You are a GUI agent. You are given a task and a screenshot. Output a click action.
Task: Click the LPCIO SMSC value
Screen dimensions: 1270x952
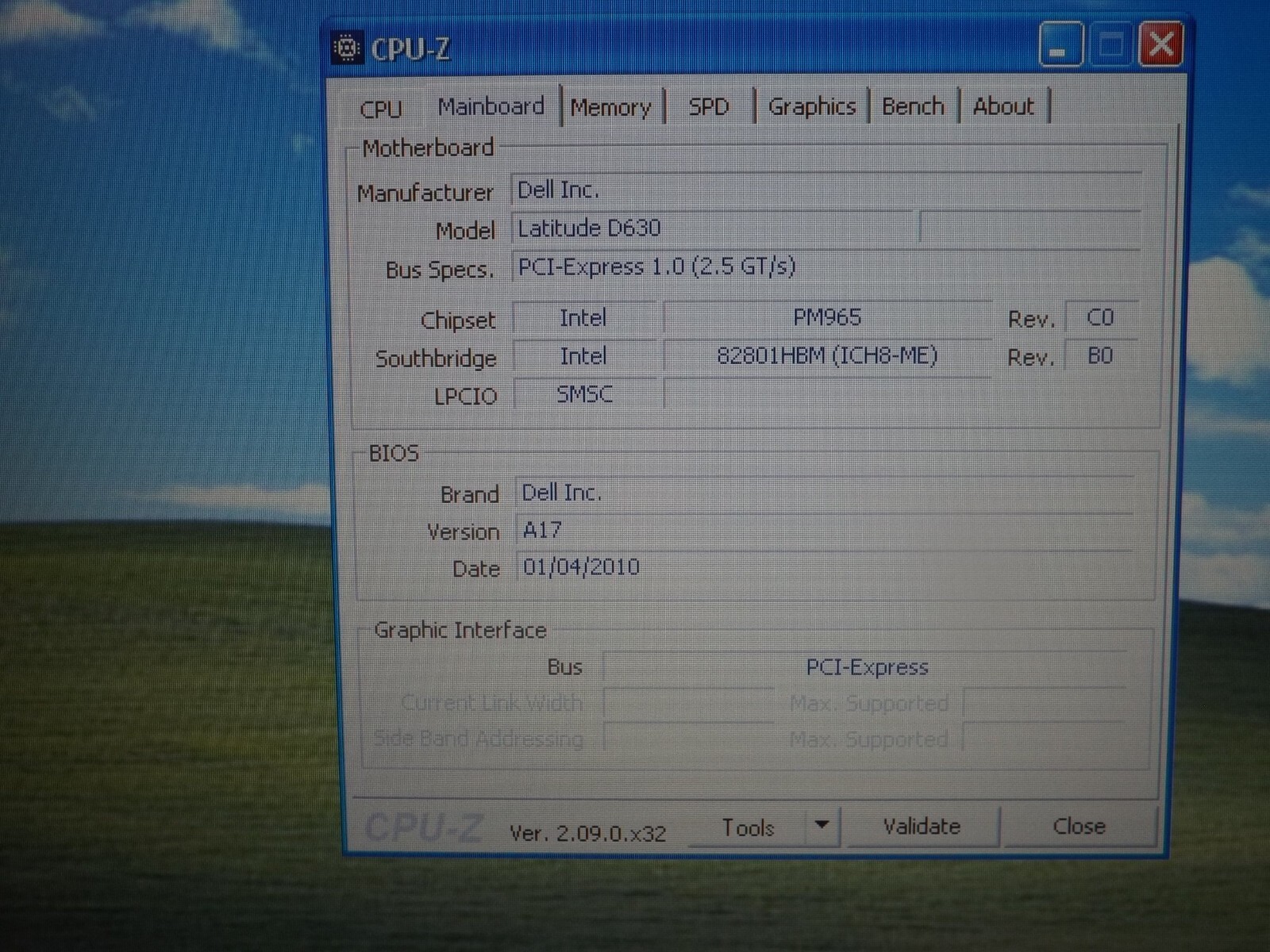click(584, 393)
